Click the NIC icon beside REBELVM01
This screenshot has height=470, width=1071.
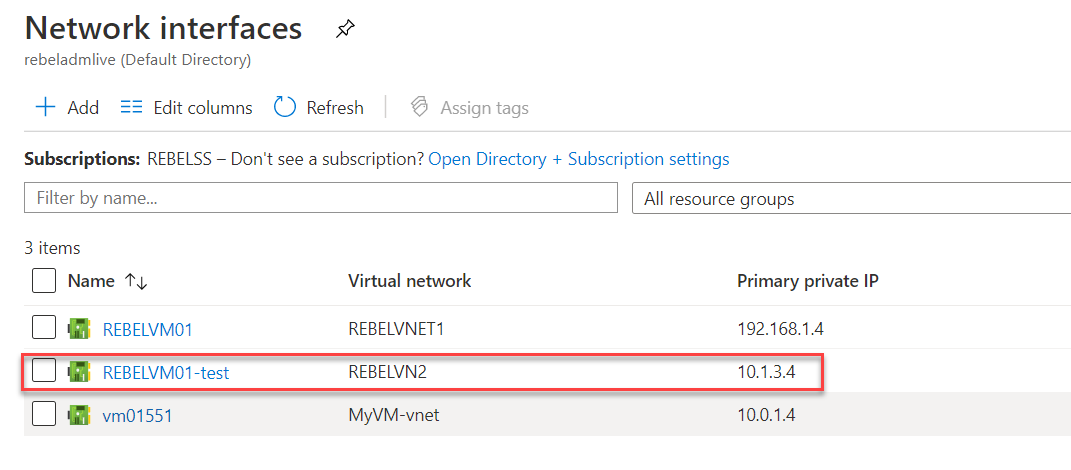click(x=79, y=330)
